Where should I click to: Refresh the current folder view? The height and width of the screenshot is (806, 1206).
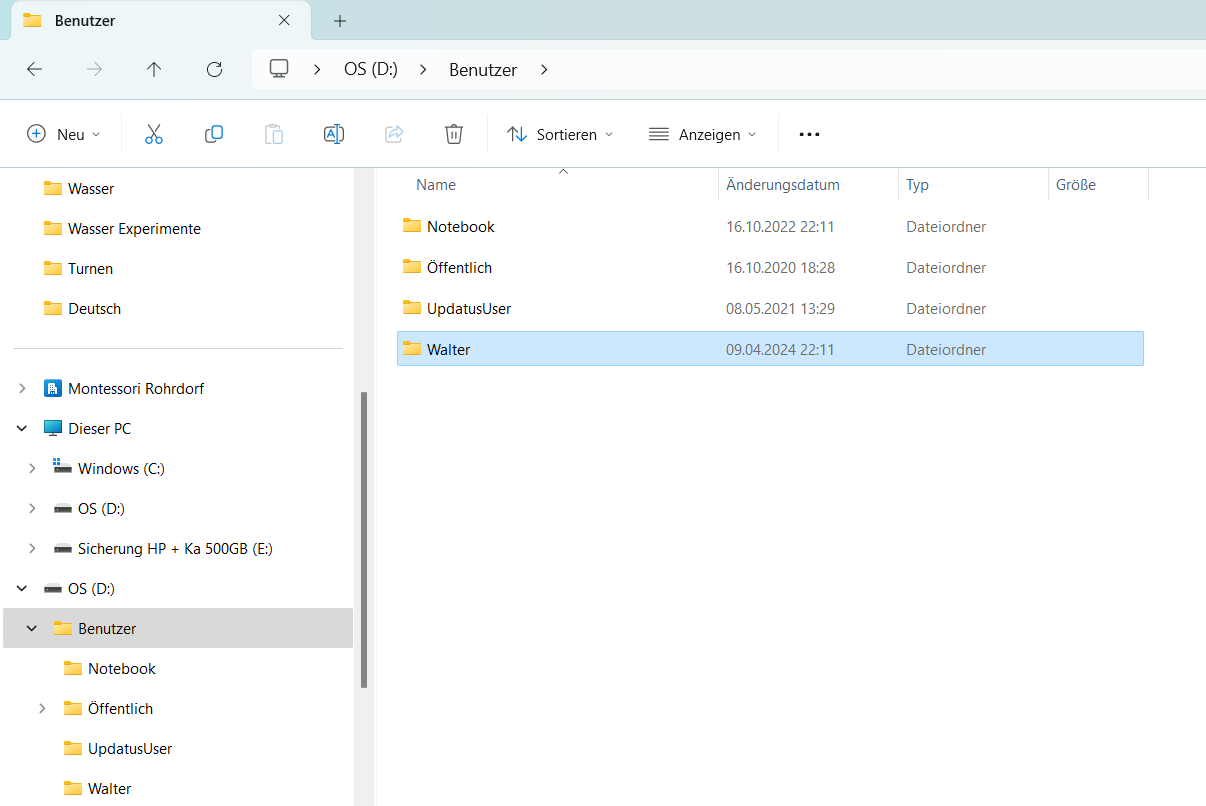coord(214,69)
